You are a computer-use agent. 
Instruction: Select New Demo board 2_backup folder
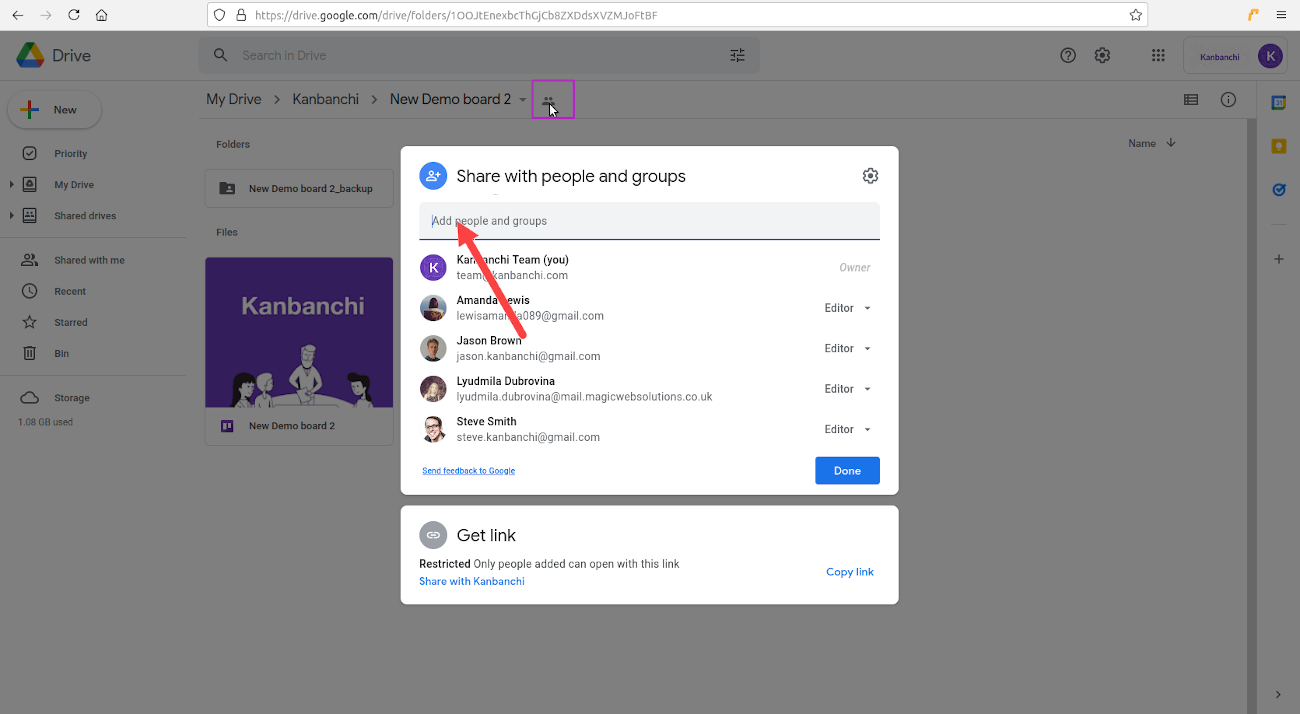click(299, 188)
